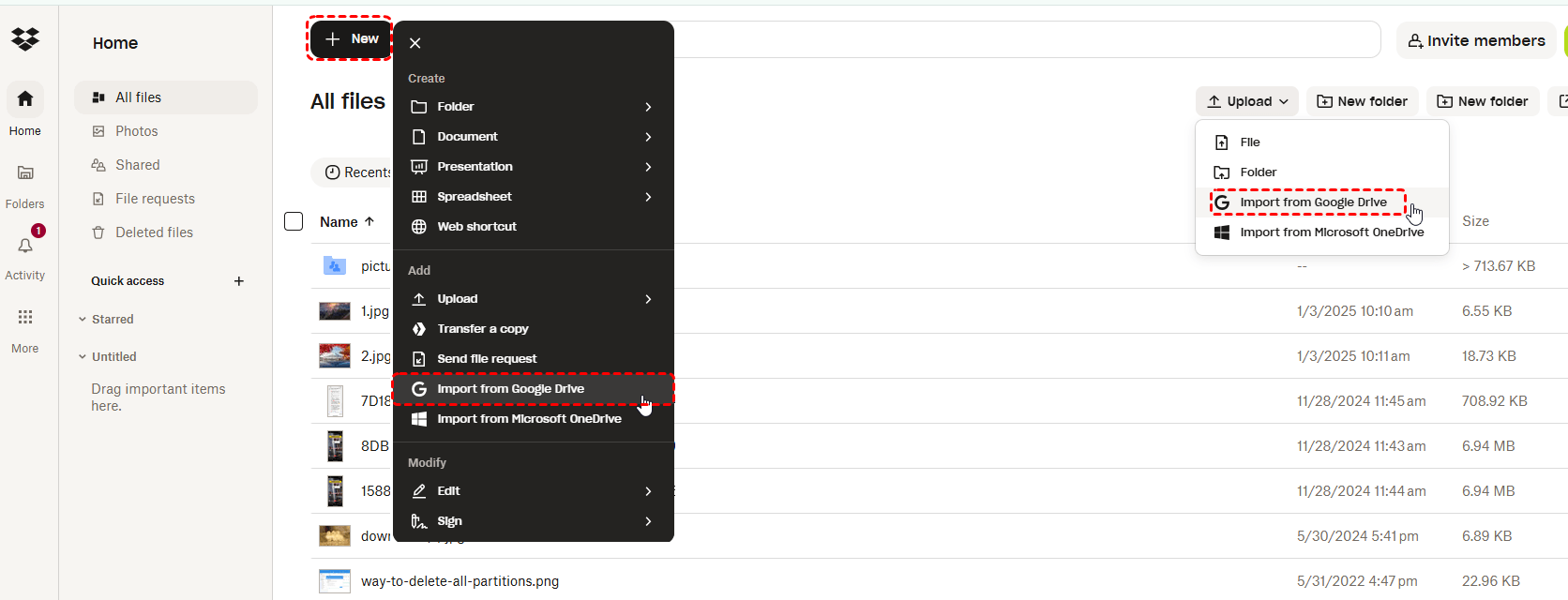Choose Sign in Modify menu
Viewport: 1568px width, 600px height.
pyautogui.click(x=533, y=521)
